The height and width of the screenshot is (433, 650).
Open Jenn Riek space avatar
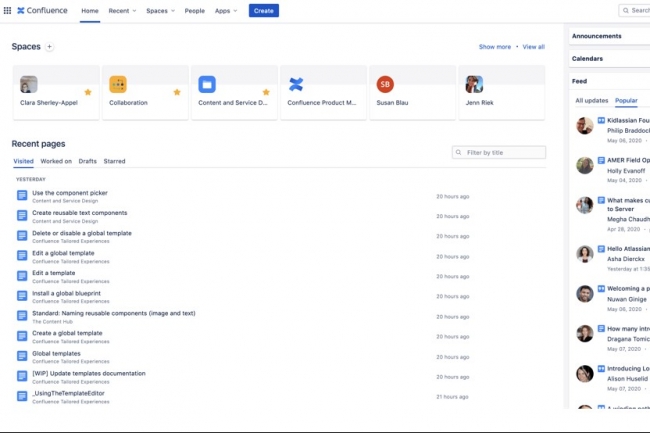(x=474, y=85)
